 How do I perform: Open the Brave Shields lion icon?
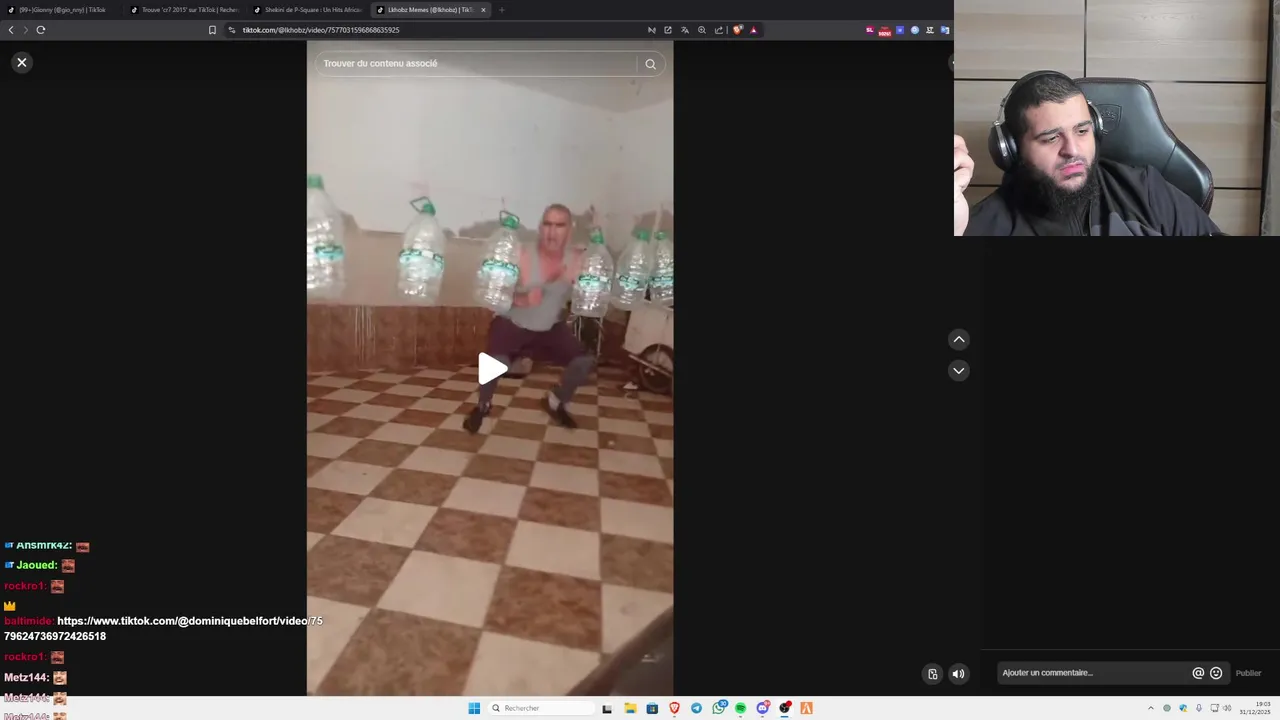pyautogui.click(x=738, y=30)
